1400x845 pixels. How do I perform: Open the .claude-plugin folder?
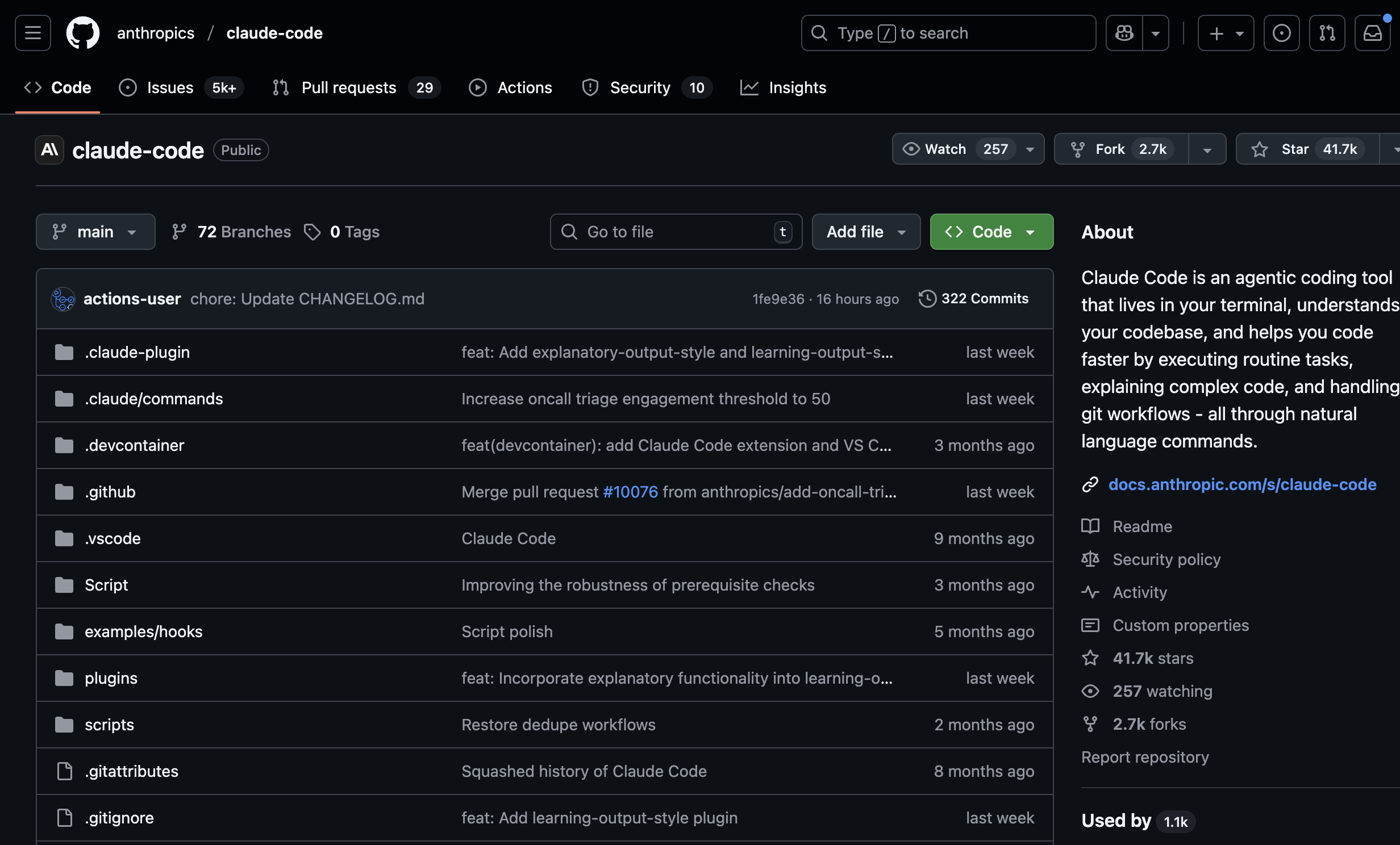[x=137, y=352]
